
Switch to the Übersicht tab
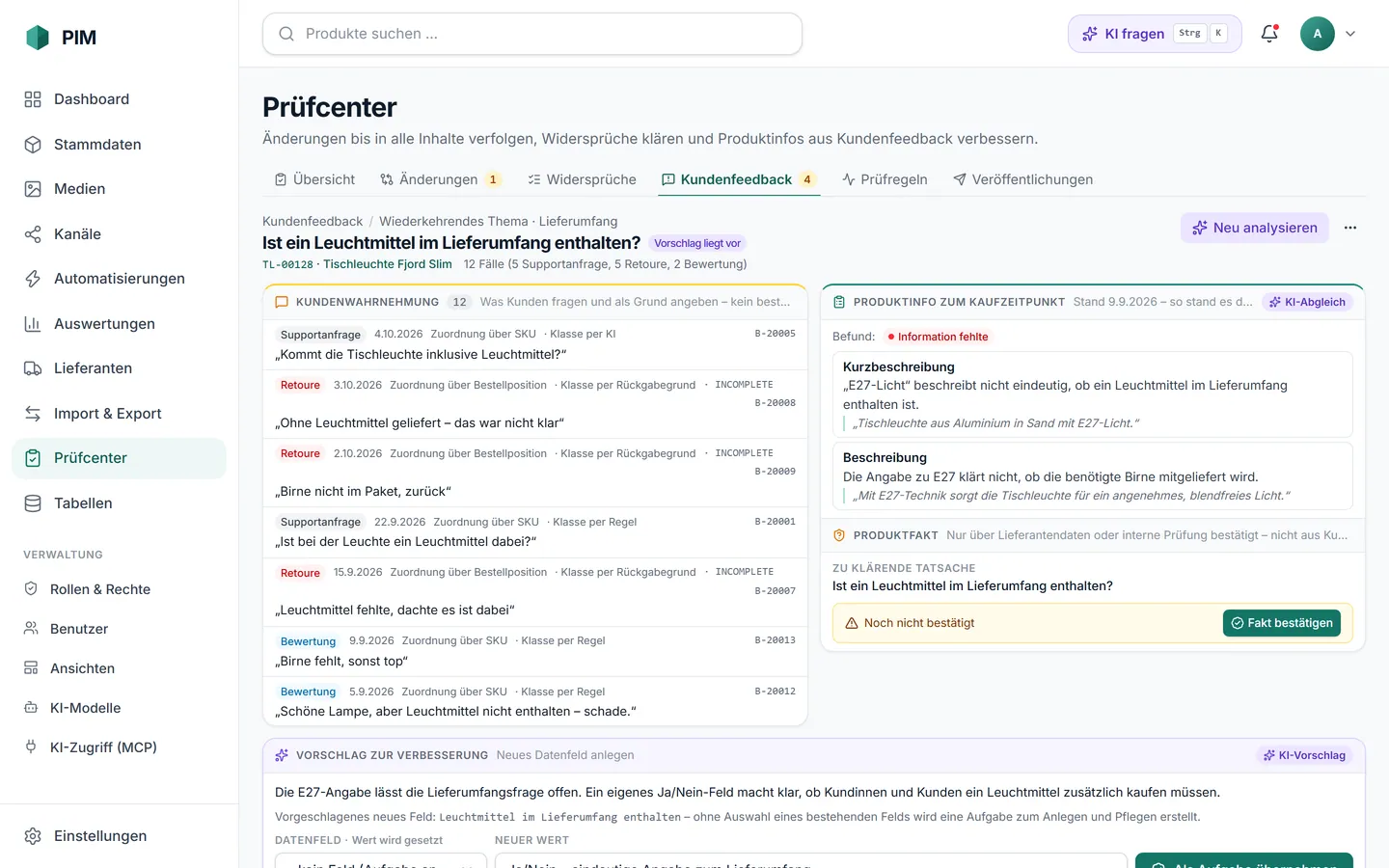314,179
